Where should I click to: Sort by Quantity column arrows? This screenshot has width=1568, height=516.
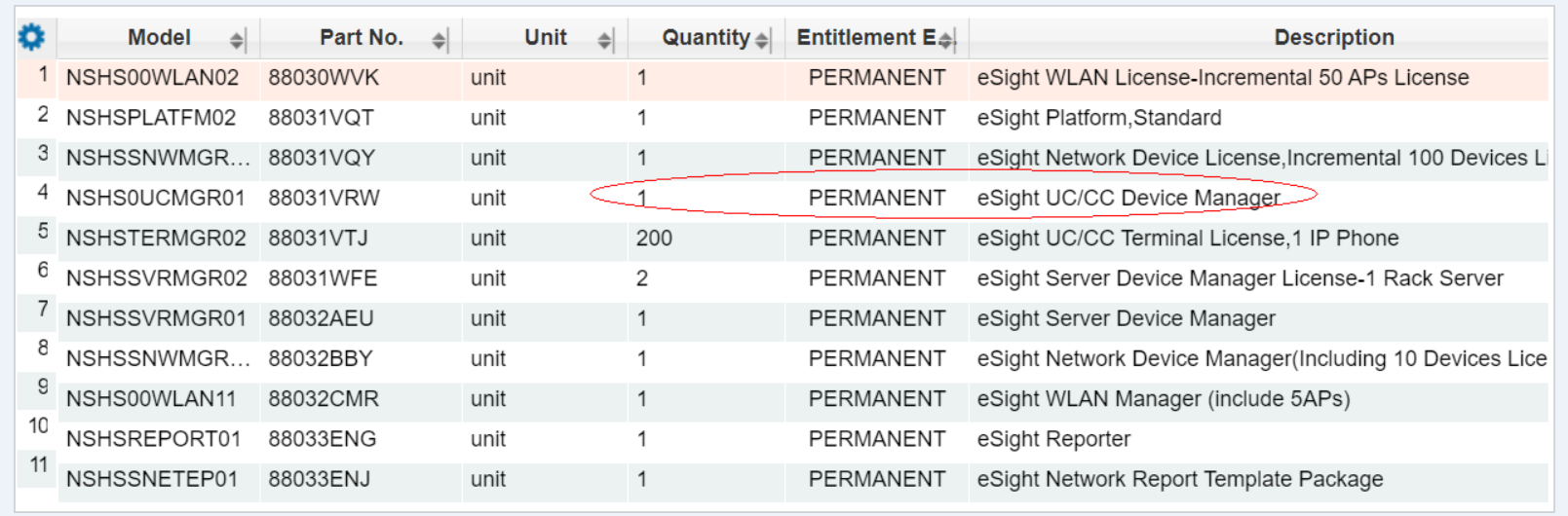coord(762,40)
